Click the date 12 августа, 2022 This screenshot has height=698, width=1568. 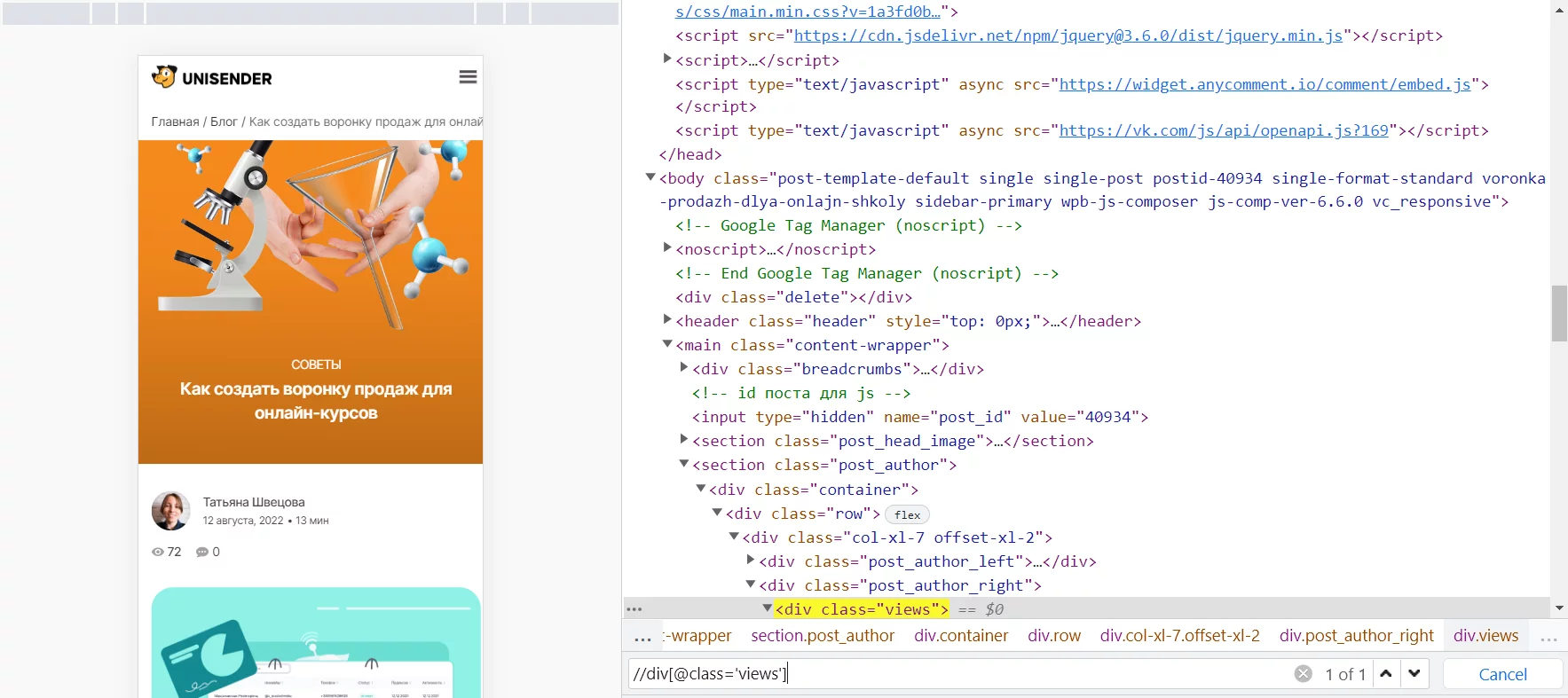242,521
